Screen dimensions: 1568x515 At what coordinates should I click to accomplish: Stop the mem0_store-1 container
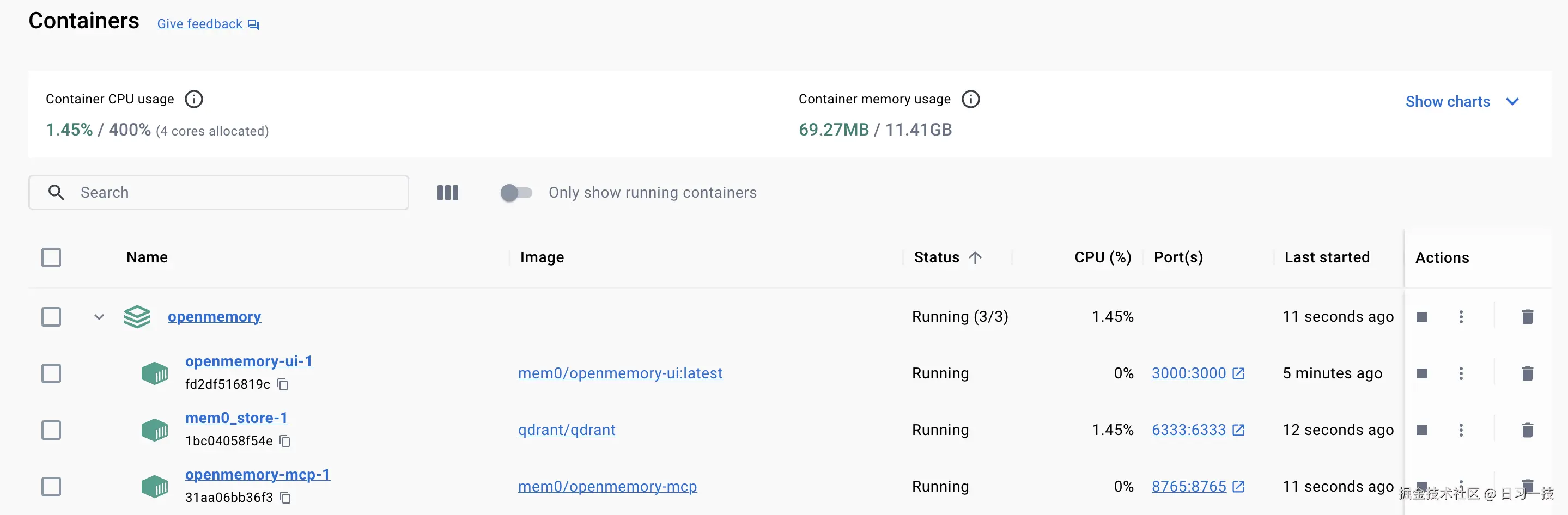(x=1422, y=430)
